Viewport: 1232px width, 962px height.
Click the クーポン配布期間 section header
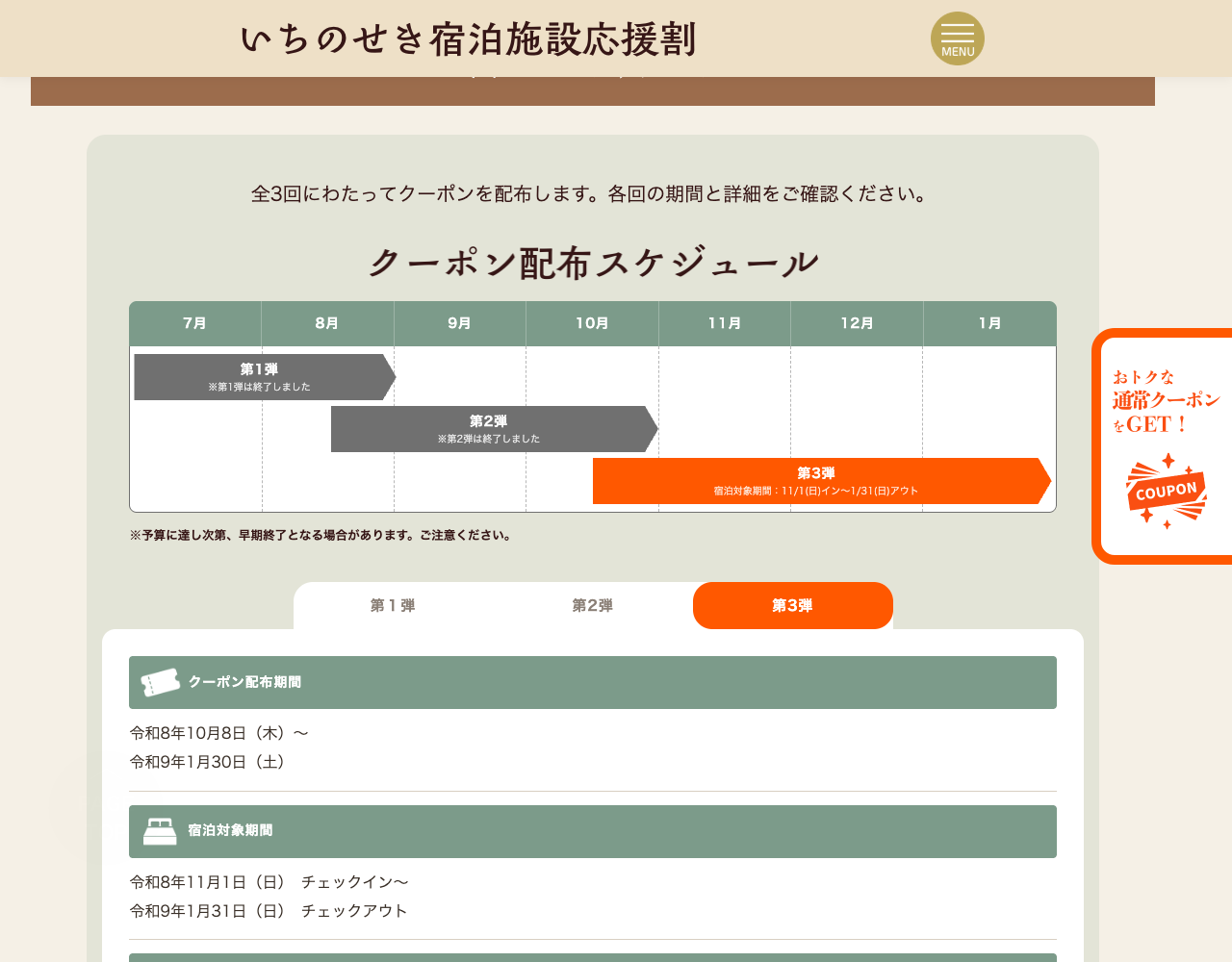tap(593, 682)
